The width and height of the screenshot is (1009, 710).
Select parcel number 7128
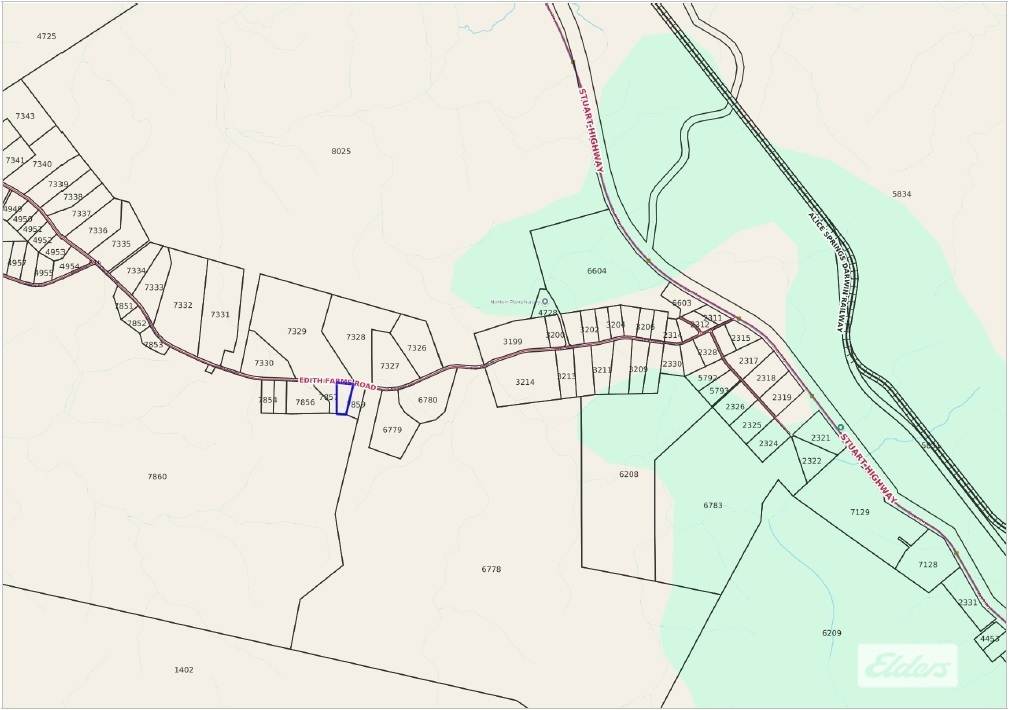tap(927, 565)
